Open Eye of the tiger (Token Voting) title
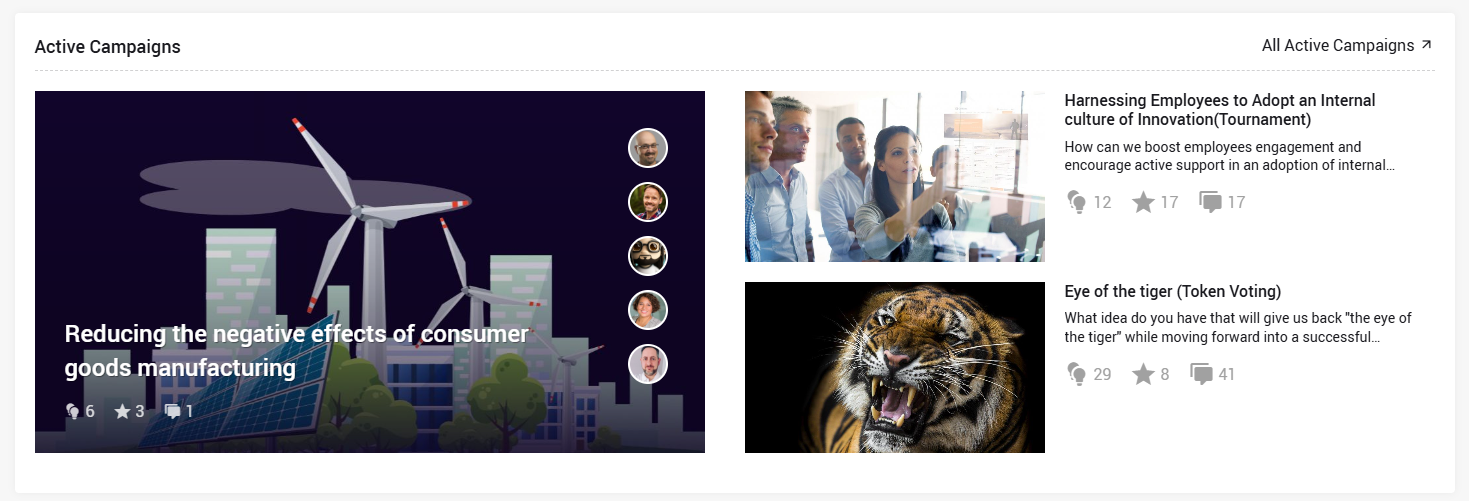This screenshot has width=1469, height=501. pyautogui.click(x=1173, y=291)
